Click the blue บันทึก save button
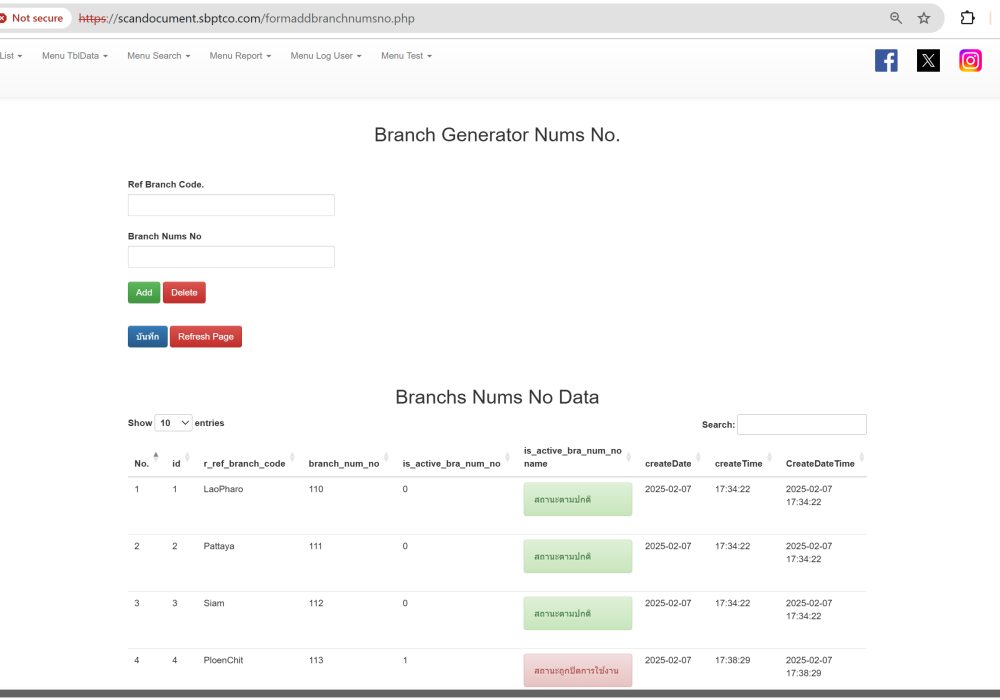1000x700 pixels. 147,337
